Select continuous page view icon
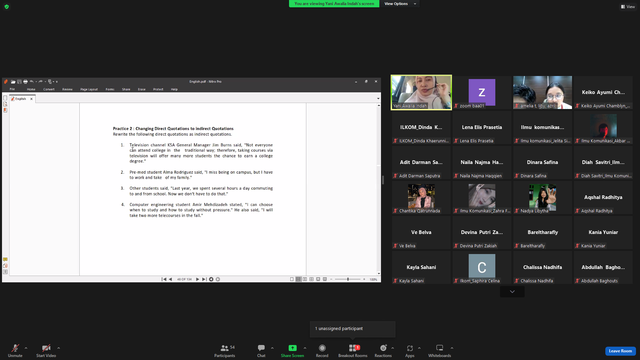The image size is (640, 360). (298, 279)
